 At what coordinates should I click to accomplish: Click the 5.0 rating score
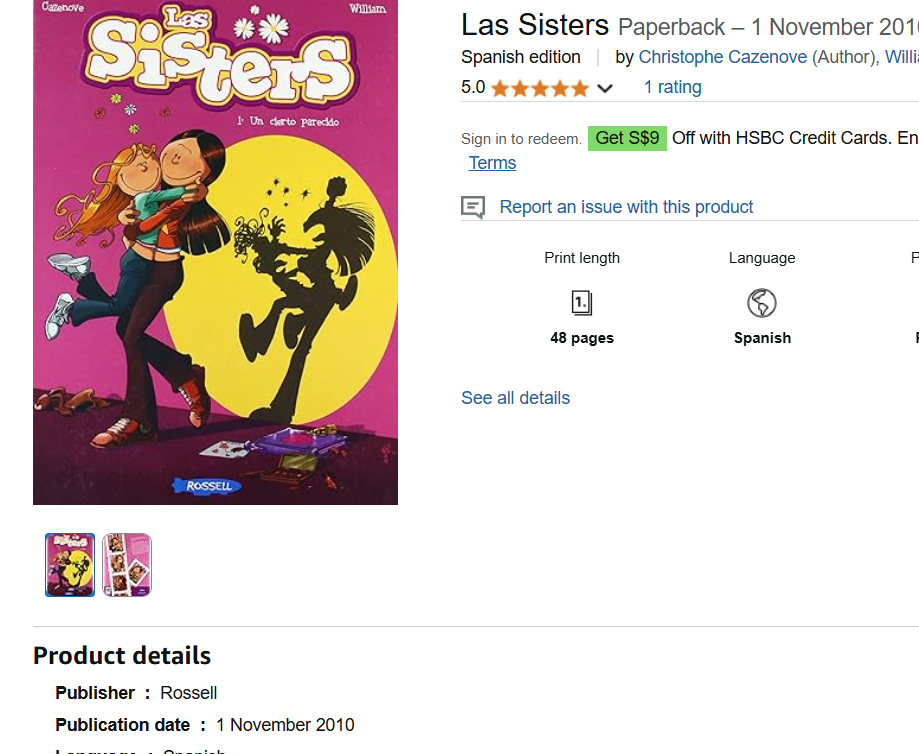coord(473,87)
